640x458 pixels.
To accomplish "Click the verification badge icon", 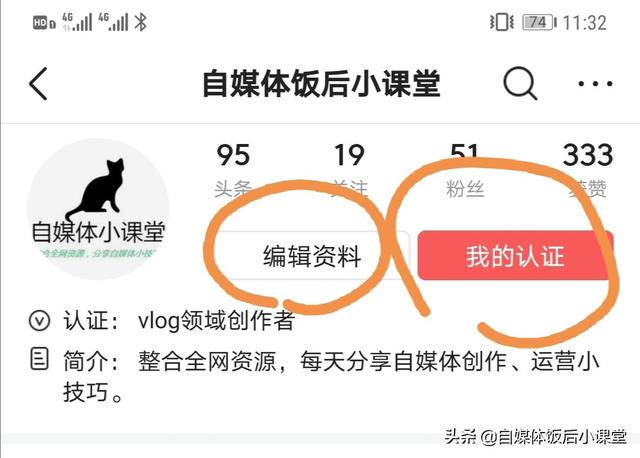I will coord(40,320).
